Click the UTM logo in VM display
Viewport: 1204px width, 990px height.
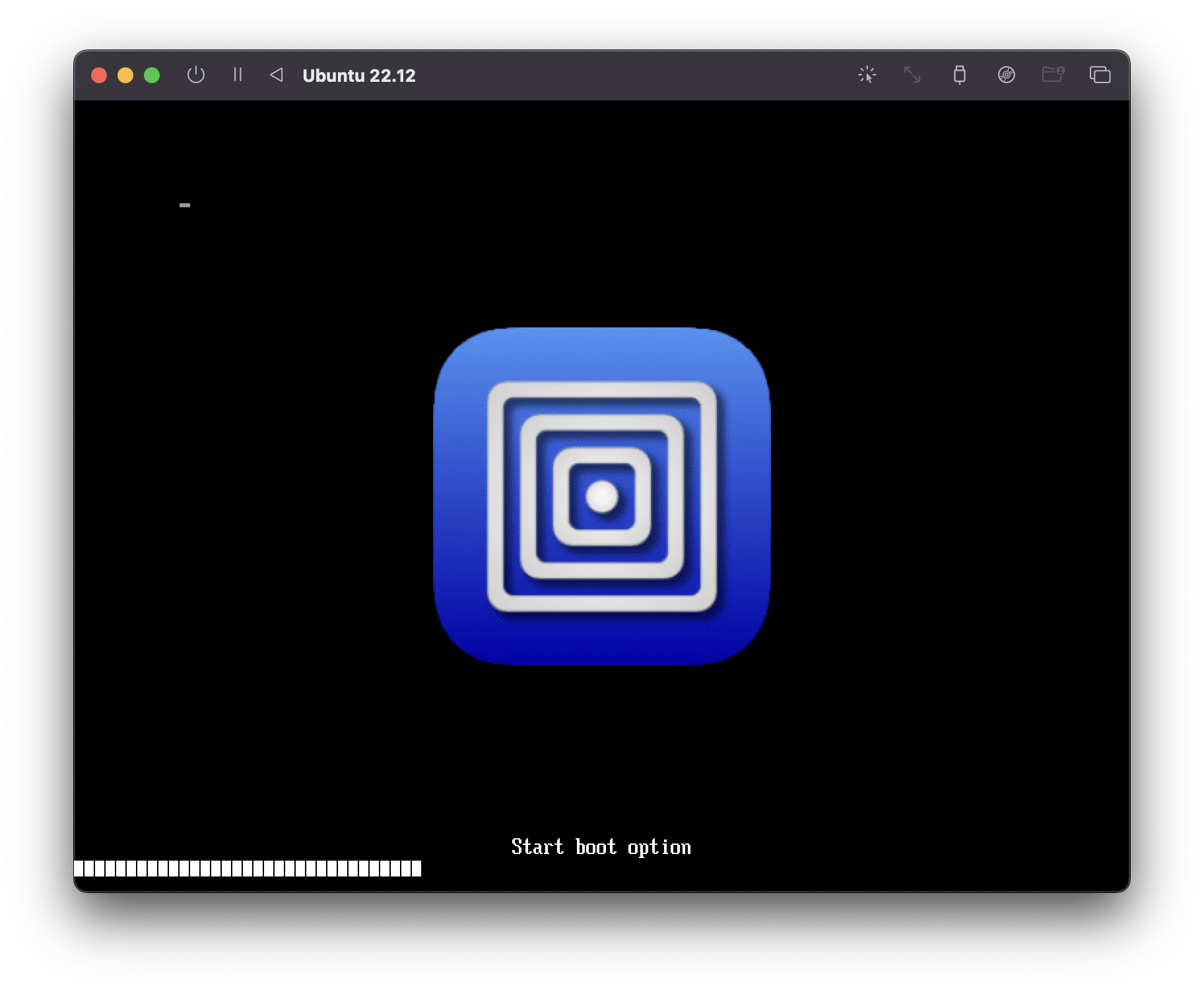point(601,496)
